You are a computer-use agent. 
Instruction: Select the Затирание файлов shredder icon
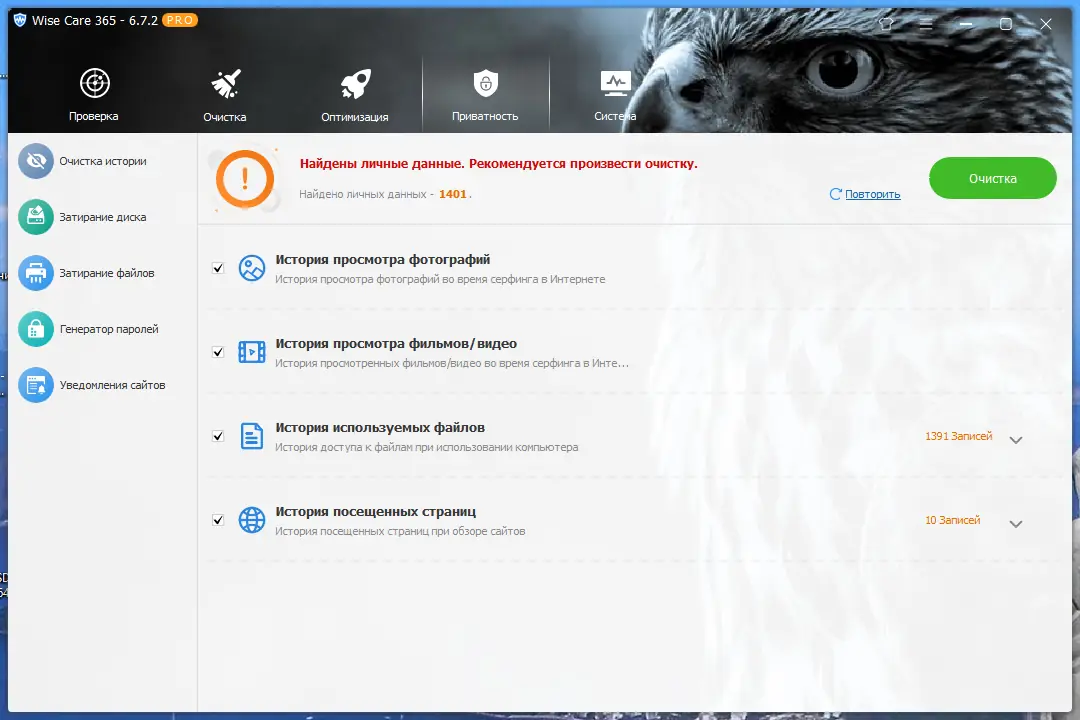[x=36, y=273]
